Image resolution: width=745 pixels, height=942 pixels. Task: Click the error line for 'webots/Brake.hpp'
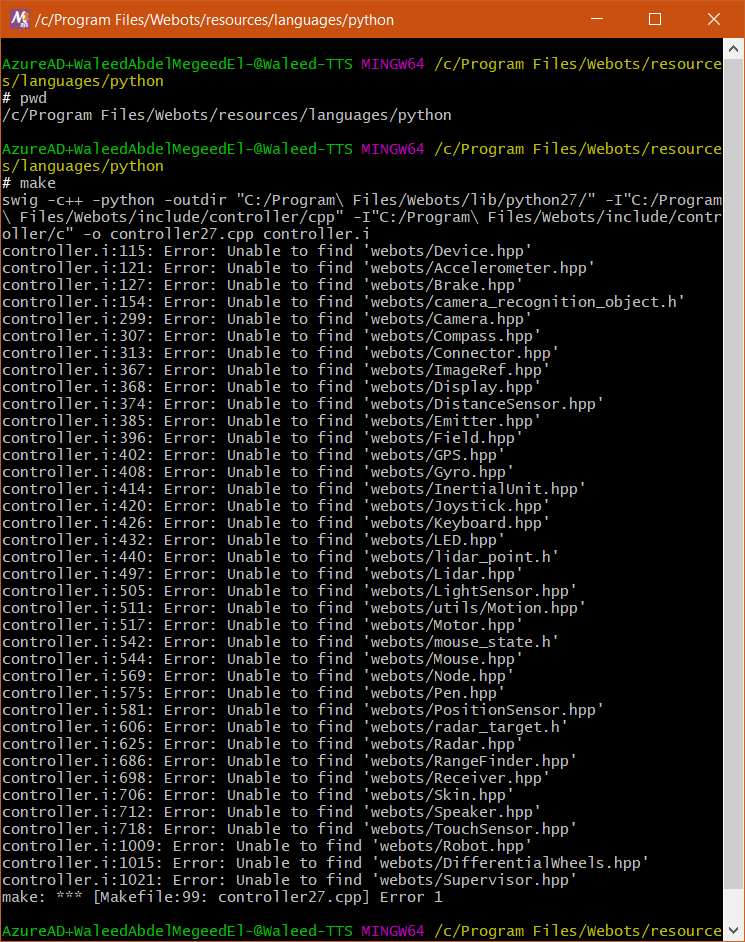click(263, 285)
